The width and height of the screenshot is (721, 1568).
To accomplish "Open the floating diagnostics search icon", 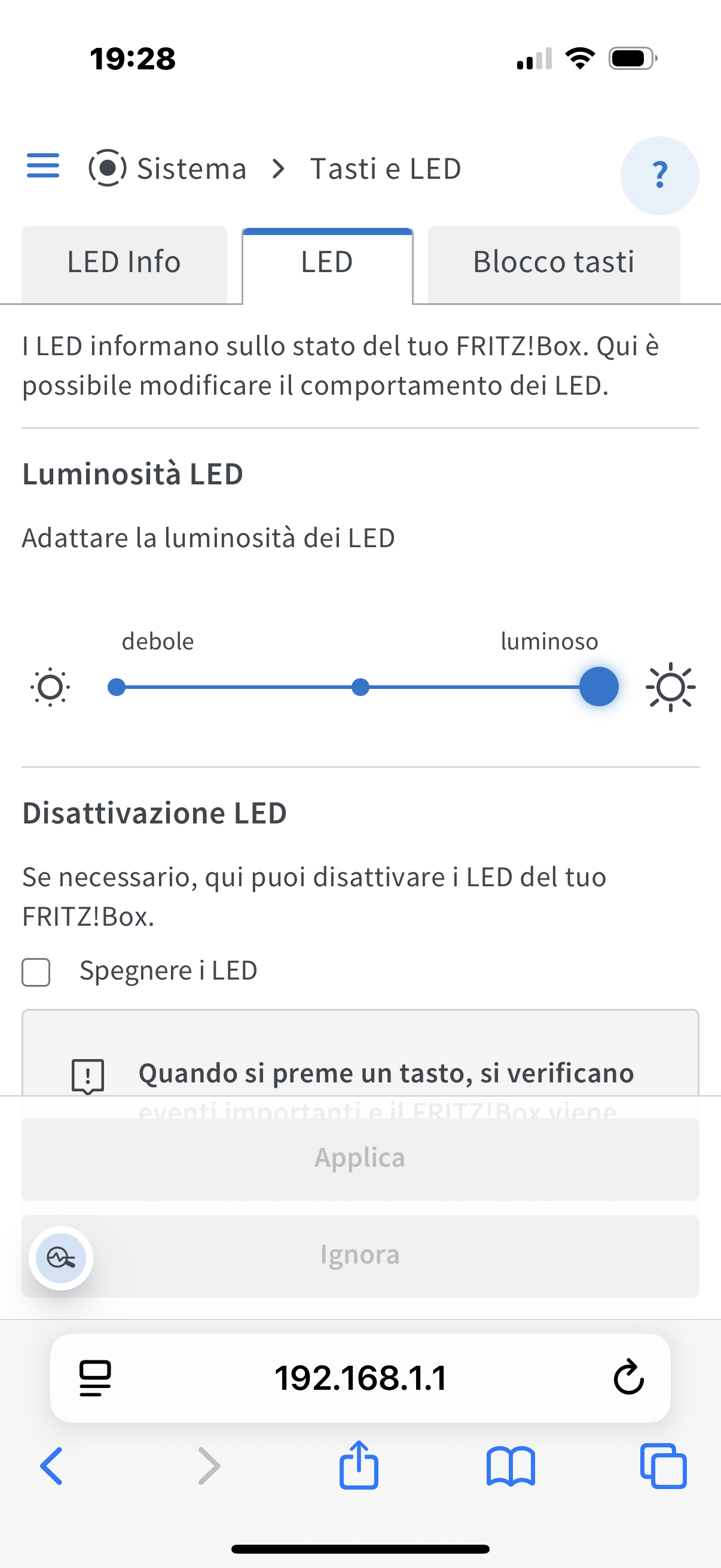I will click(x=61, y=1258).
